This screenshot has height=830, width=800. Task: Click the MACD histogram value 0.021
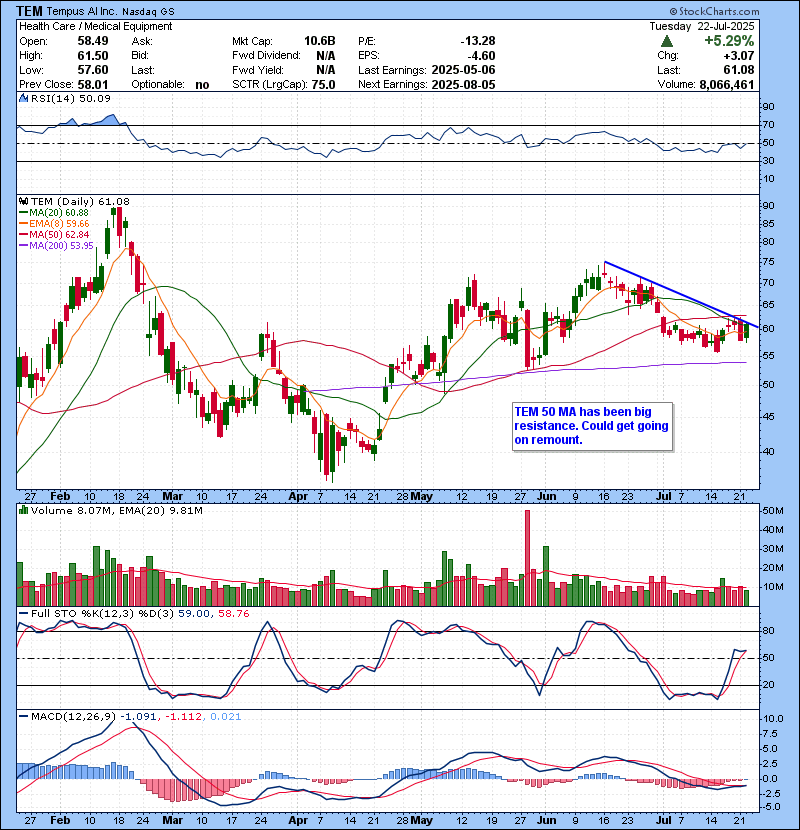[x=226, y=717]
